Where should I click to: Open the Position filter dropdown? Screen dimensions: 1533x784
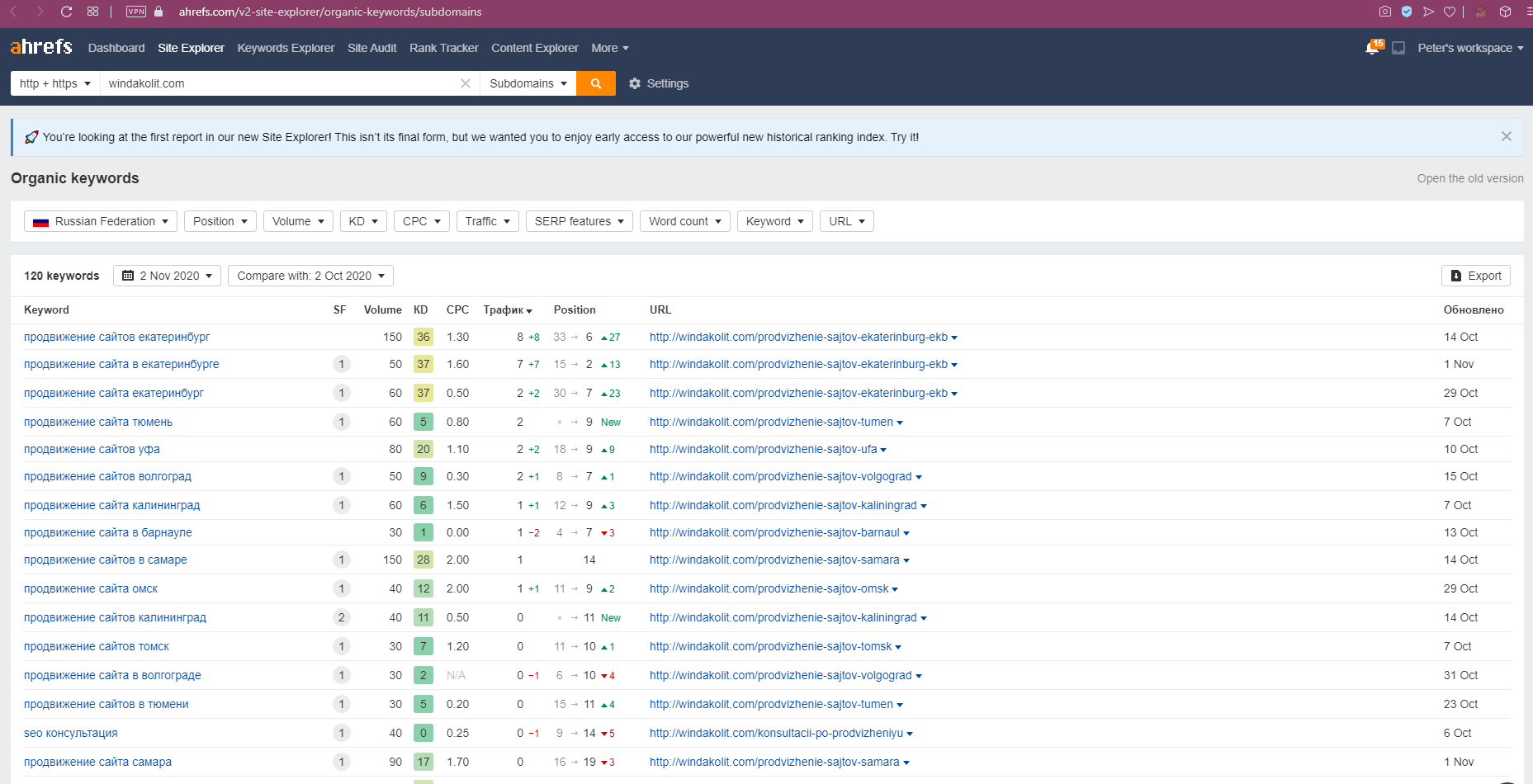[x=220, y=221]
